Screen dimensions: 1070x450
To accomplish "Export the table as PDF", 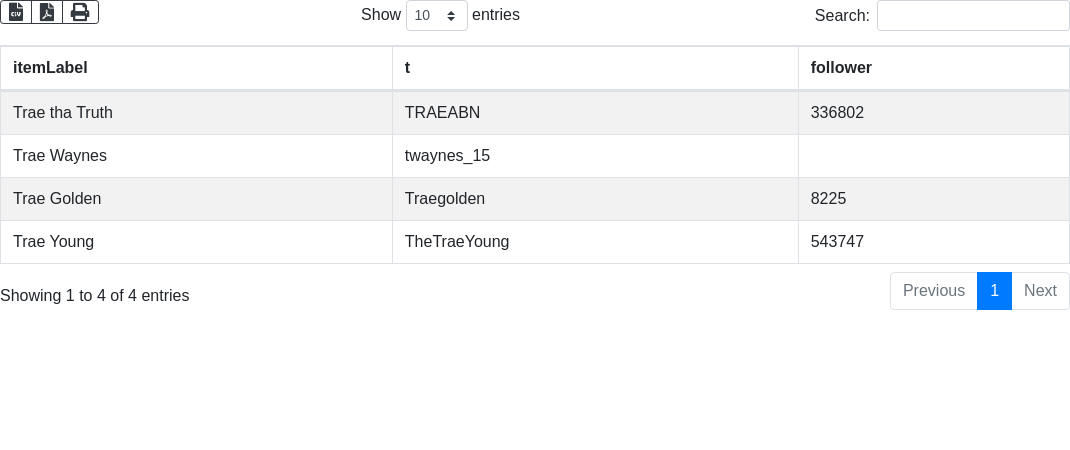I will (x=47, y=12).
